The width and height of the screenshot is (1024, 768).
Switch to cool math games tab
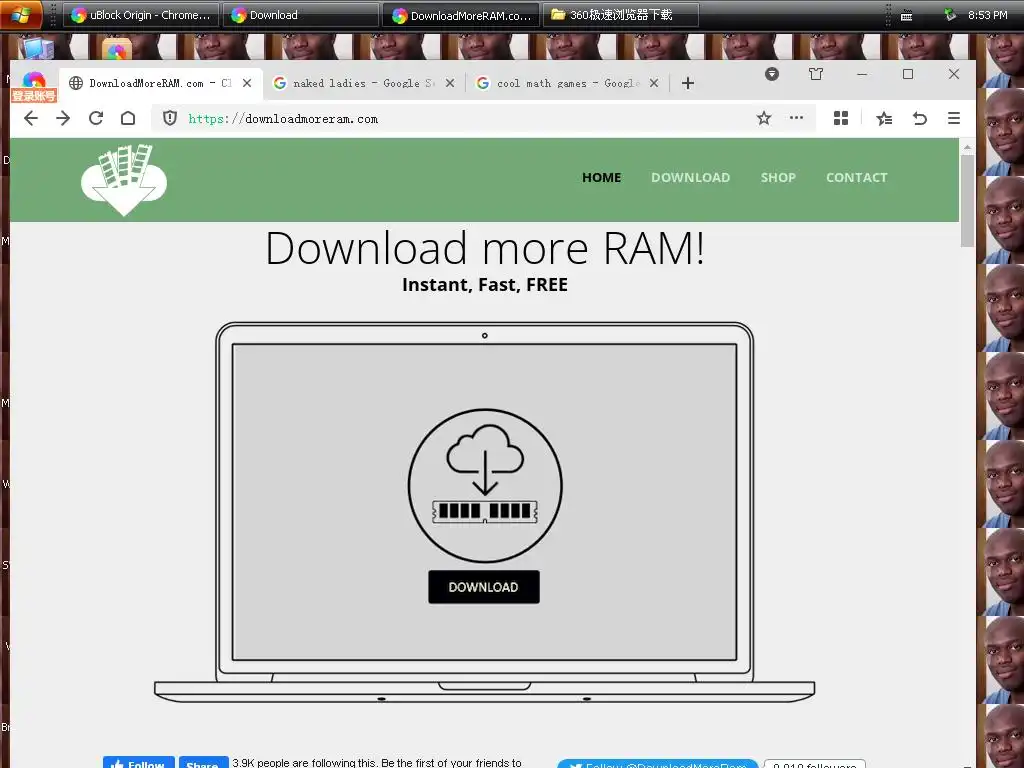pyautogui.click(x=565, y=83)
